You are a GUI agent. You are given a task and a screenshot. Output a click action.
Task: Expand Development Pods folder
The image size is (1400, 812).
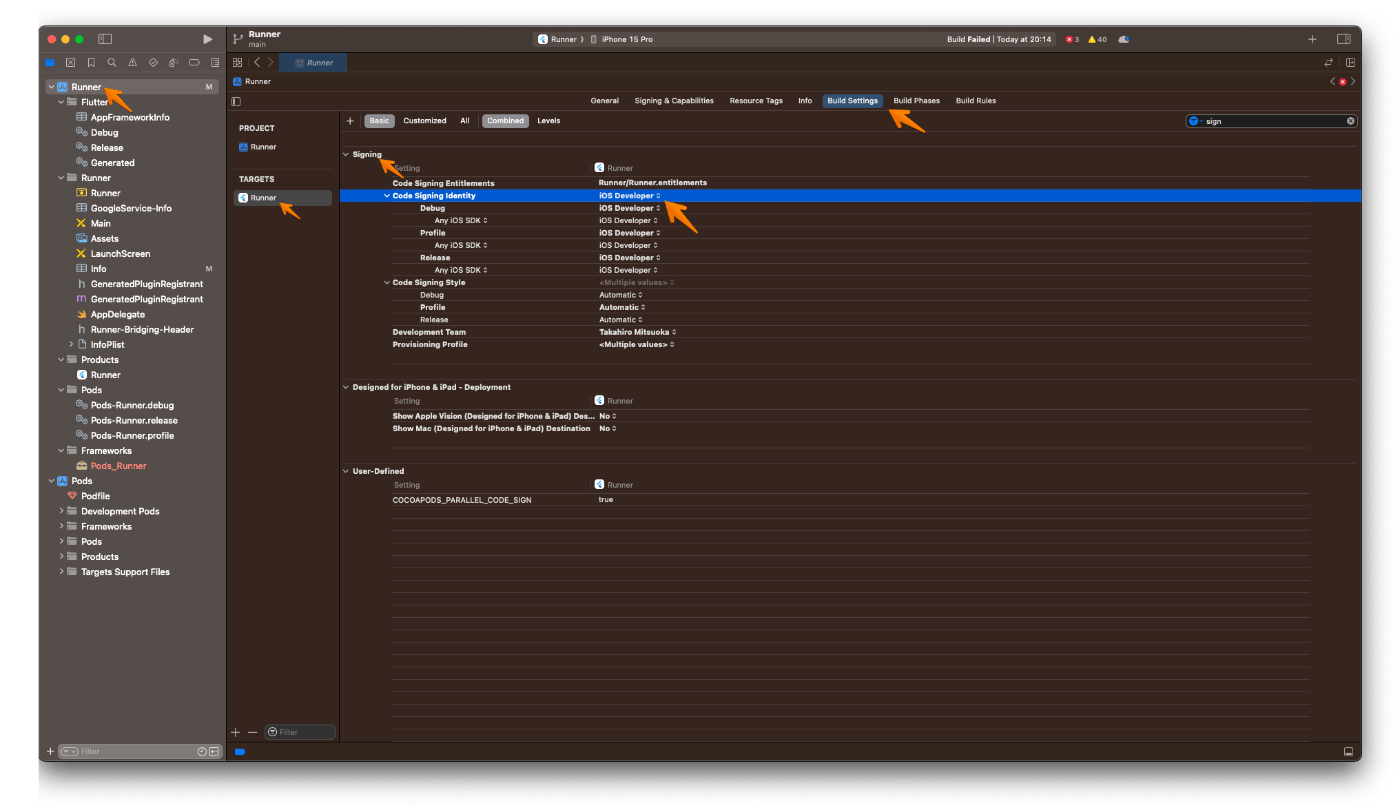pyautogui.click(x=61, y=511)
